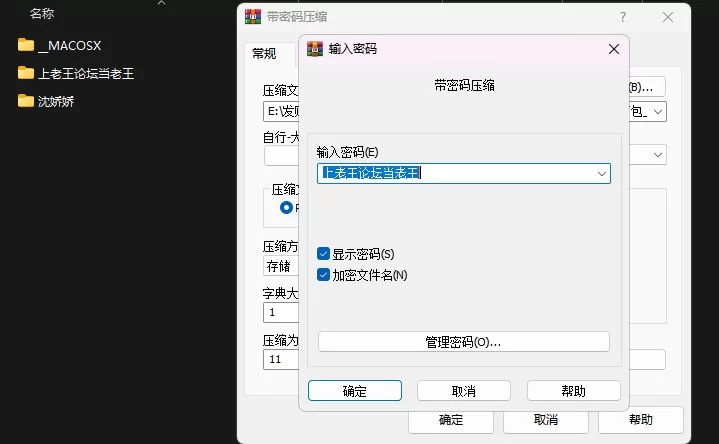
Task: Switch to the 常规 tab
Action: (264, 54)
